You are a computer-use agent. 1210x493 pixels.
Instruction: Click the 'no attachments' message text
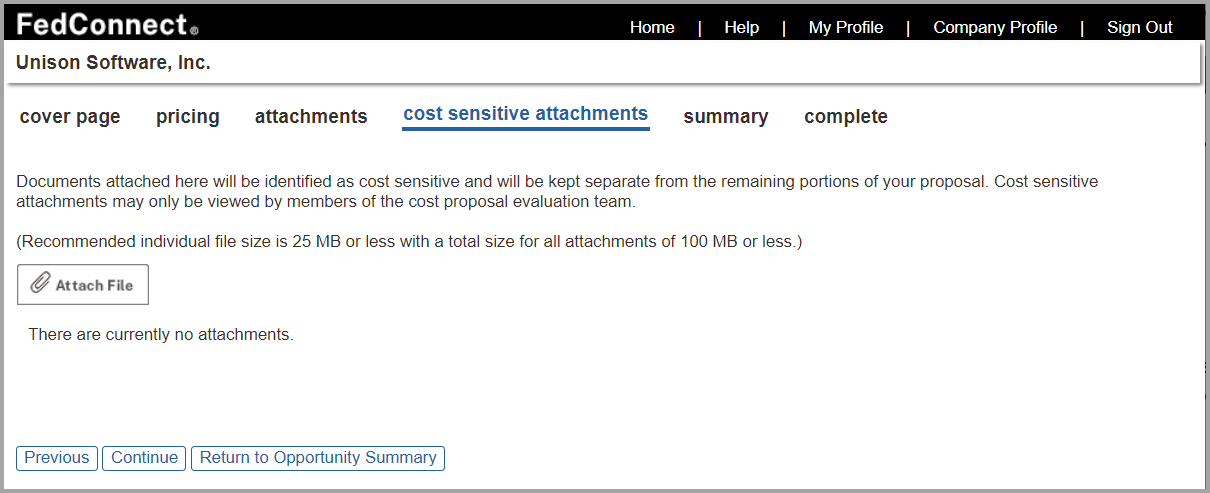161,335
